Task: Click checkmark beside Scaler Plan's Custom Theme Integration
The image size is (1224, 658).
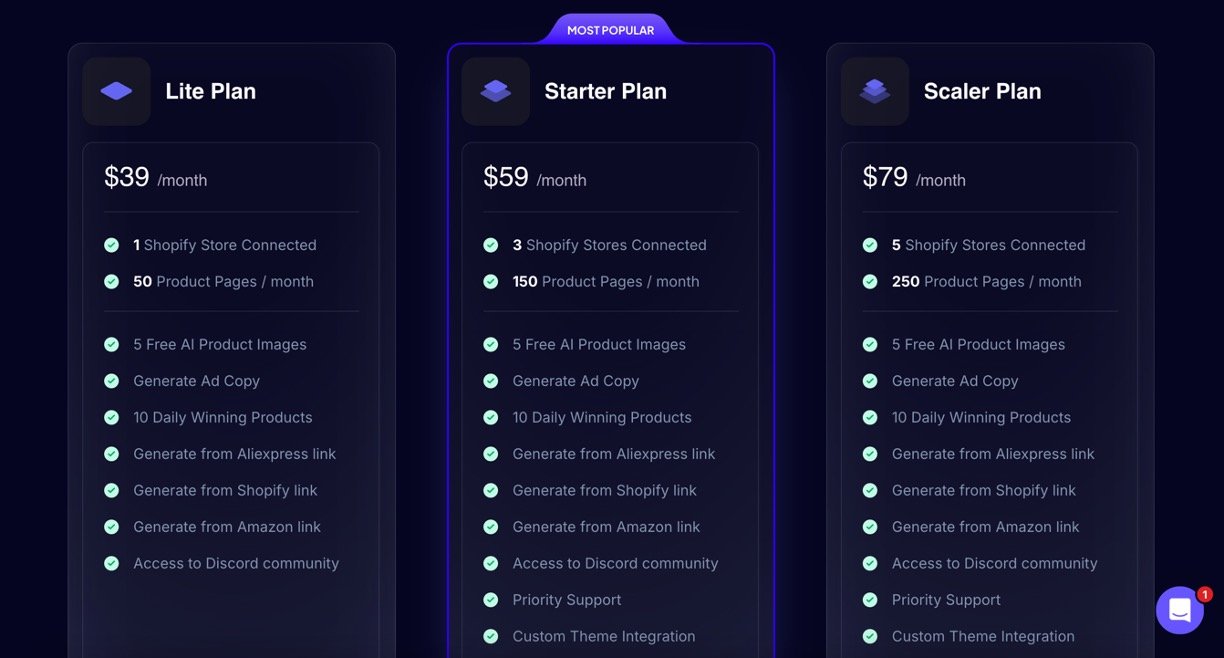Action: (x=870, y=636)
